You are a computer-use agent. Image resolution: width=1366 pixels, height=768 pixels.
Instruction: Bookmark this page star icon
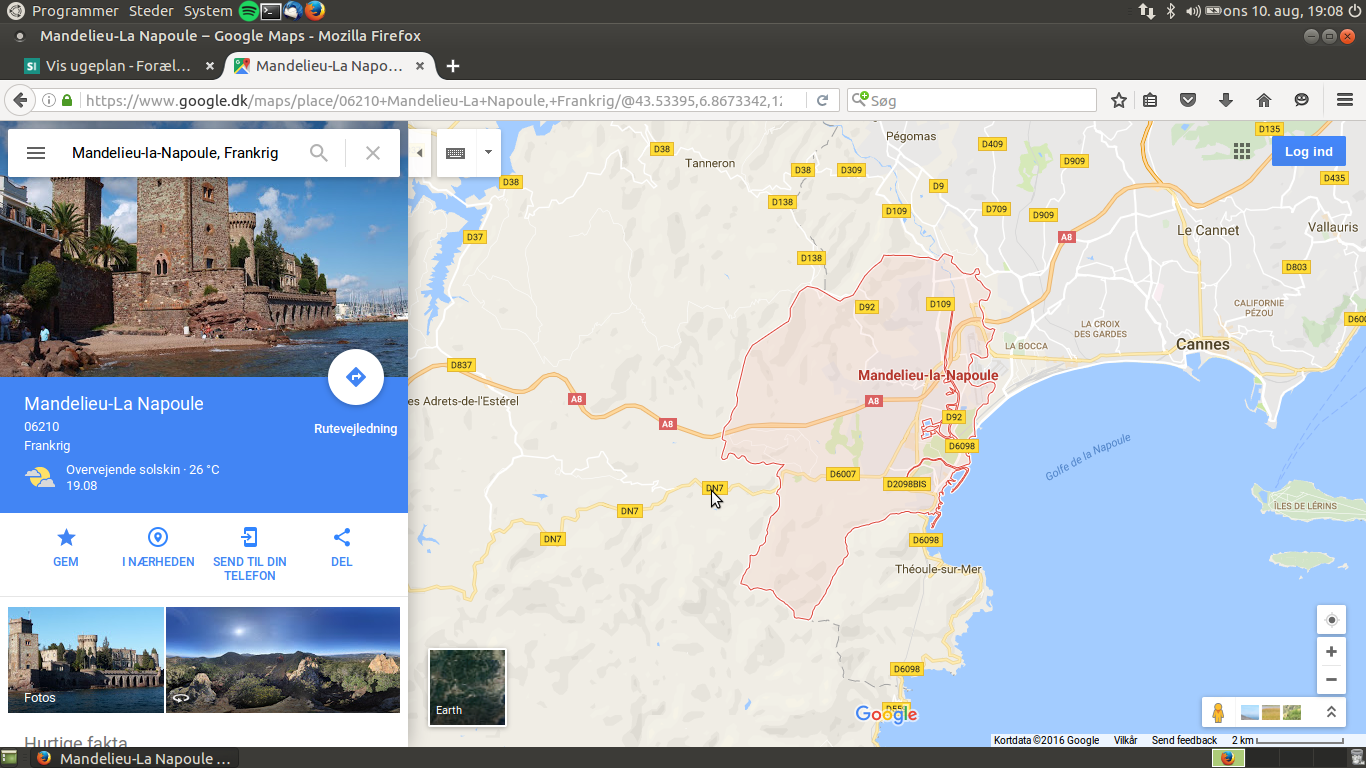pyautogui.click(x=1119, y=100)
